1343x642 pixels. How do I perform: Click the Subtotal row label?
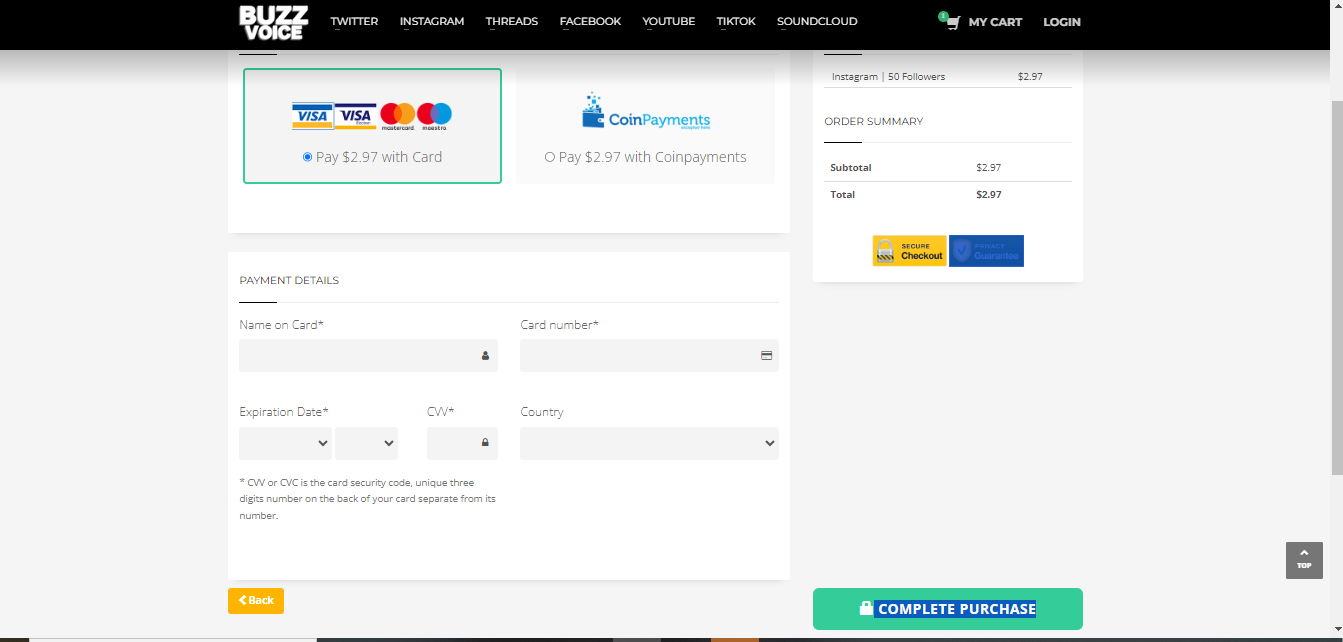[851, 168]
